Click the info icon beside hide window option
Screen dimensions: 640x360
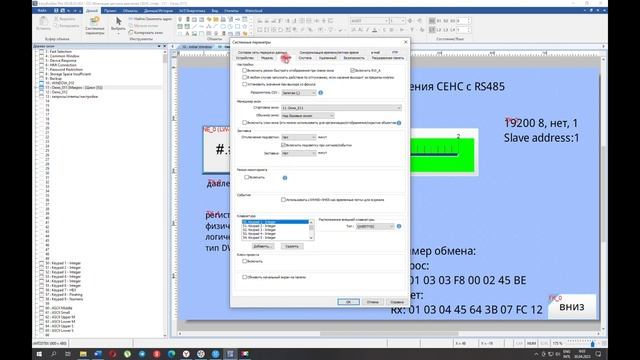pos(399,122)
